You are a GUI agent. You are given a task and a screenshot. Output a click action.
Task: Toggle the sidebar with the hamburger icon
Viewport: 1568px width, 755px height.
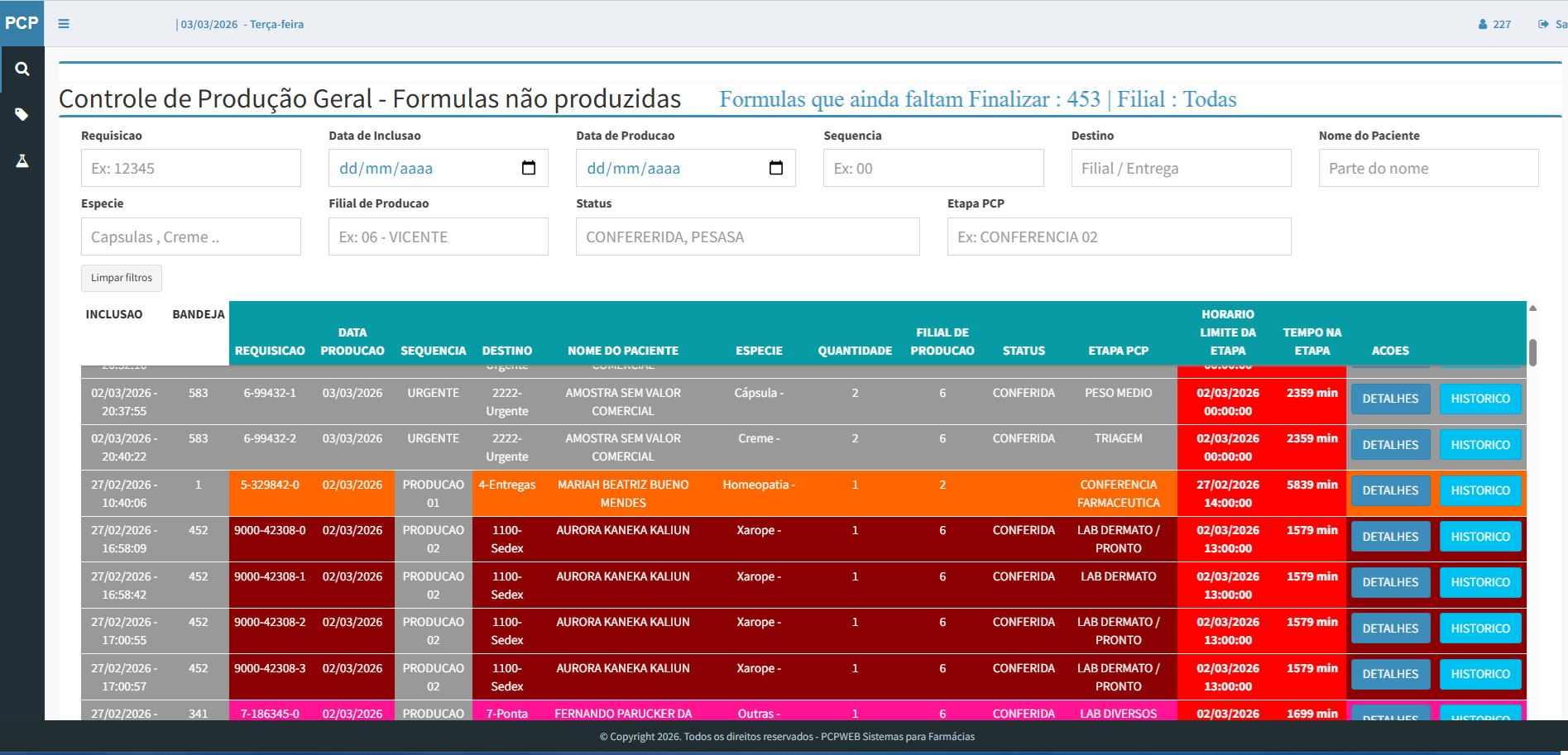tap(64, 24)
